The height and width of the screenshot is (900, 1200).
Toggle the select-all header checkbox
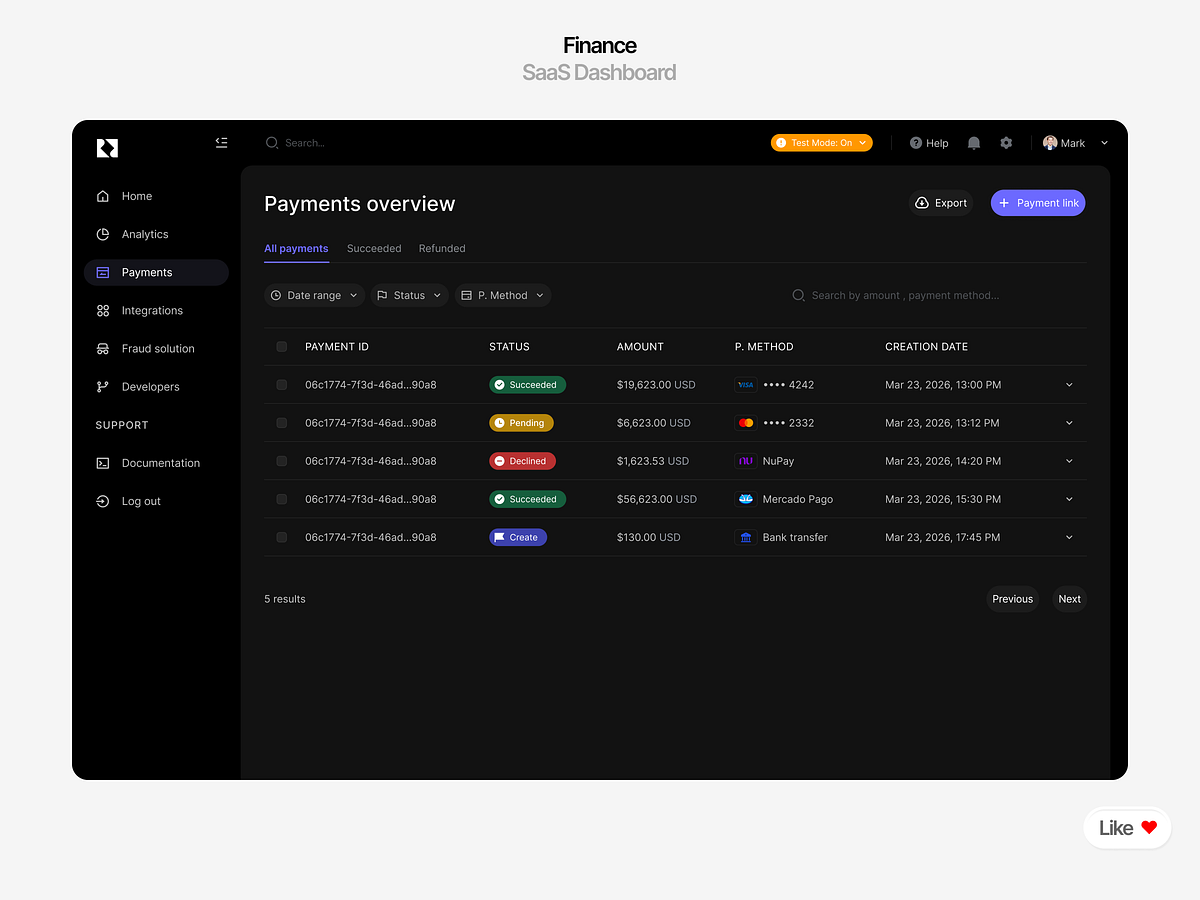pos(282,347)
